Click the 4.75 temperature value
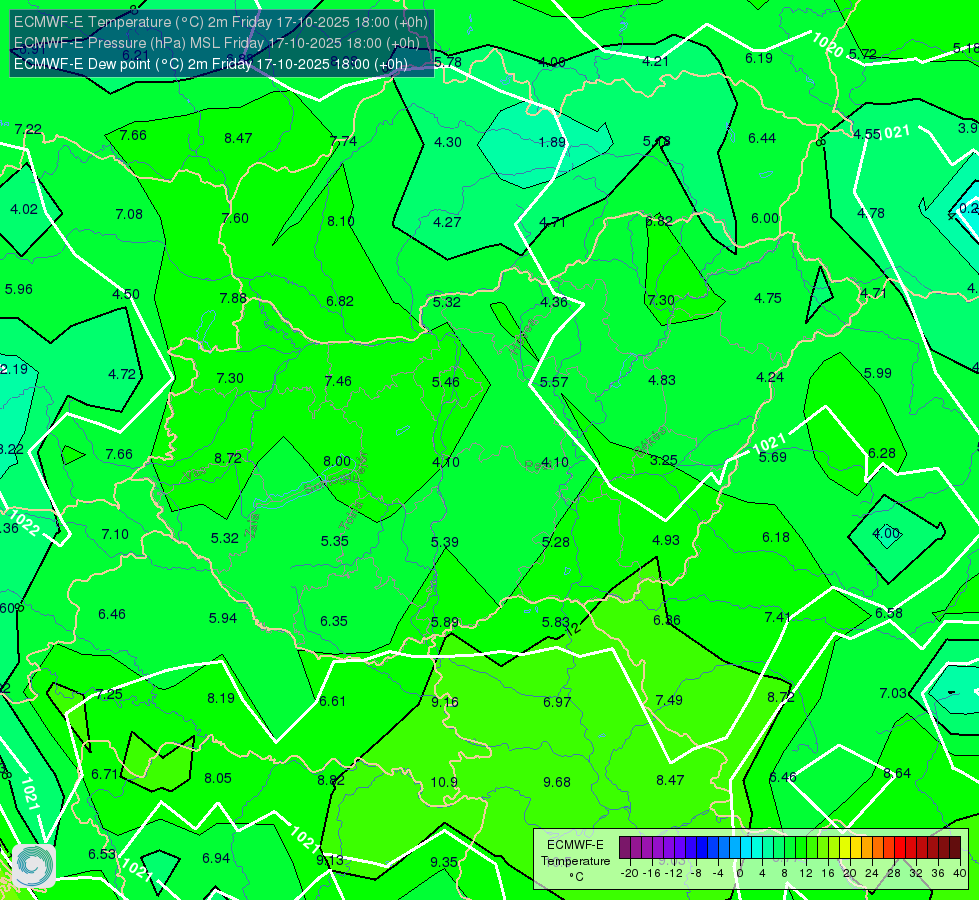This screenshot has width=979, height=900. 767,299
